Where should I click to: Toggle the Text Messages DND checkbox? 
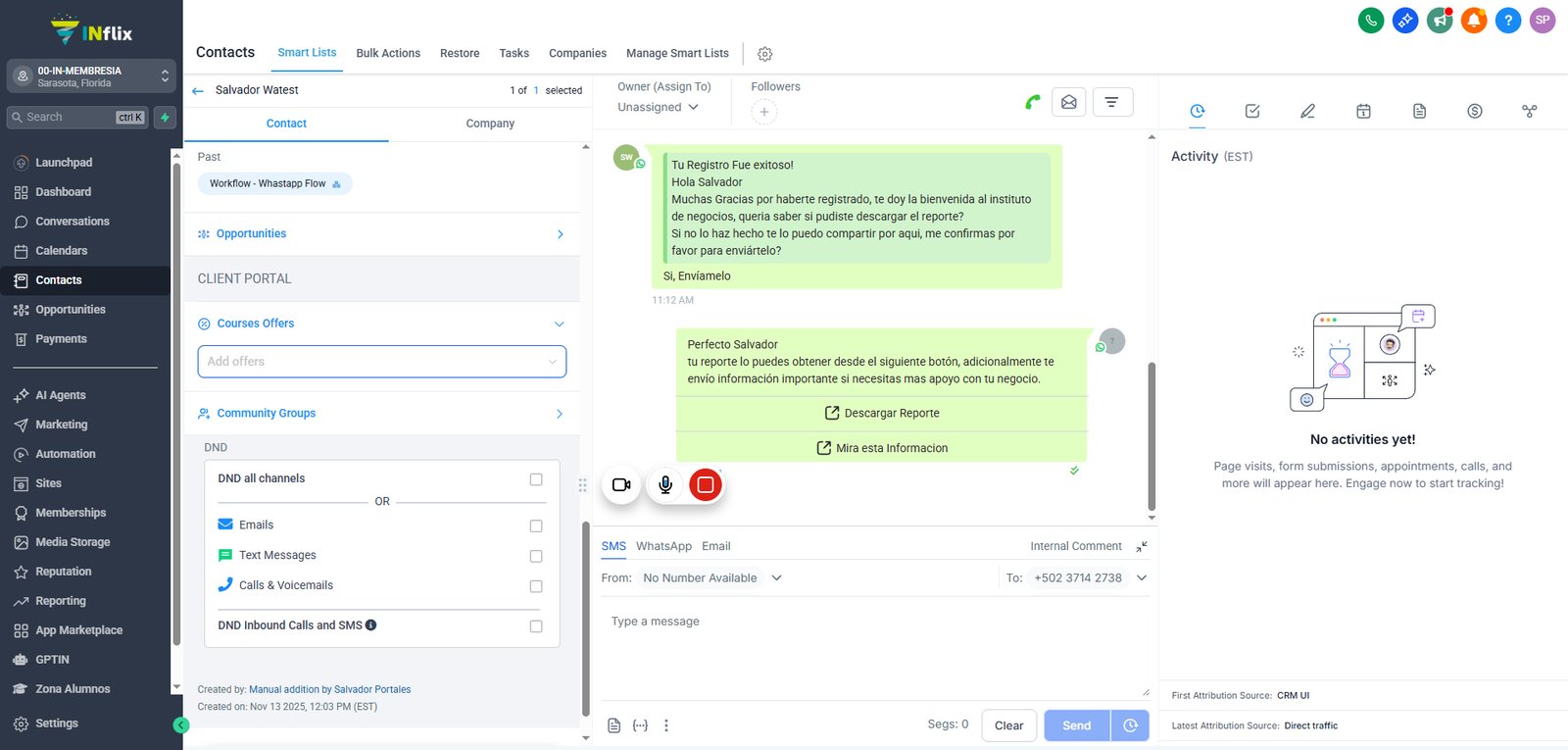pos(536,556)
